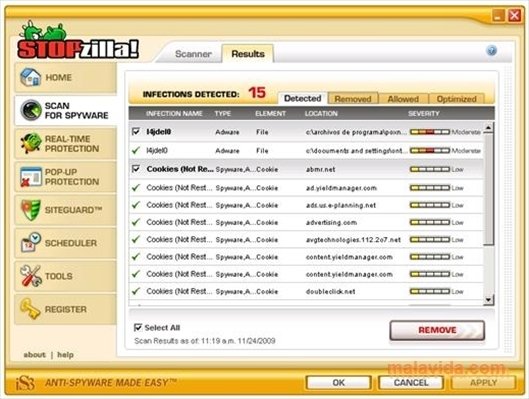Open REAL-TIME PROTECTION section
The image size is (529, 399).
click(66, 143)
